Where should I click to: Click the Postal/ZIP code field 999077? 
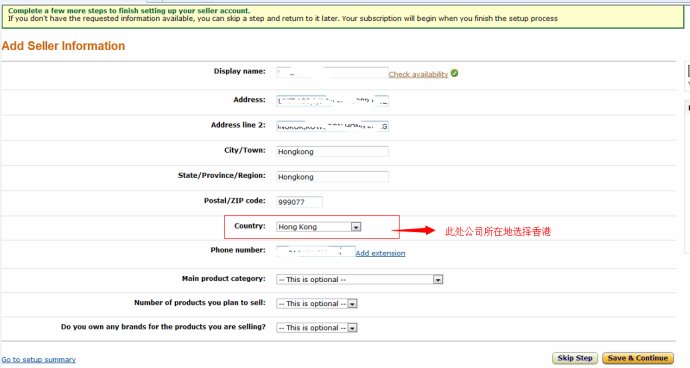(x=299, y=202)
